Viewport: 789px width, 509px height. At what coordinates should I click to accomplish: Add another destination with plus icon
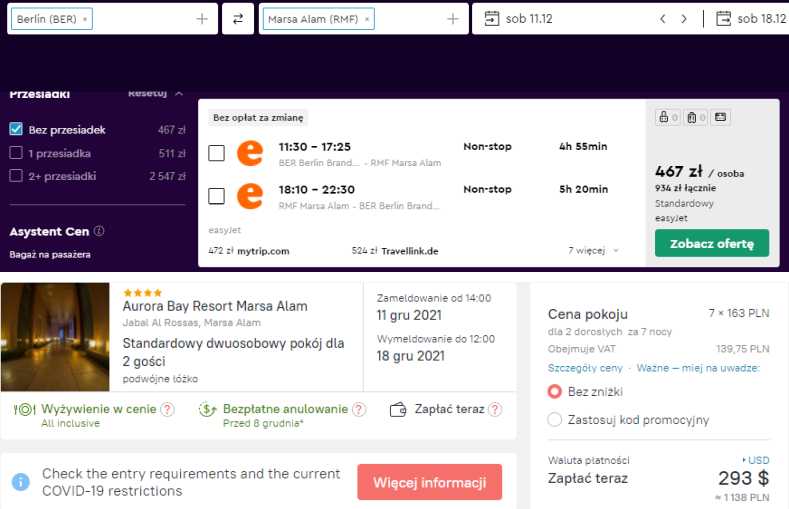pyautogui.click(x=452, y=19)
